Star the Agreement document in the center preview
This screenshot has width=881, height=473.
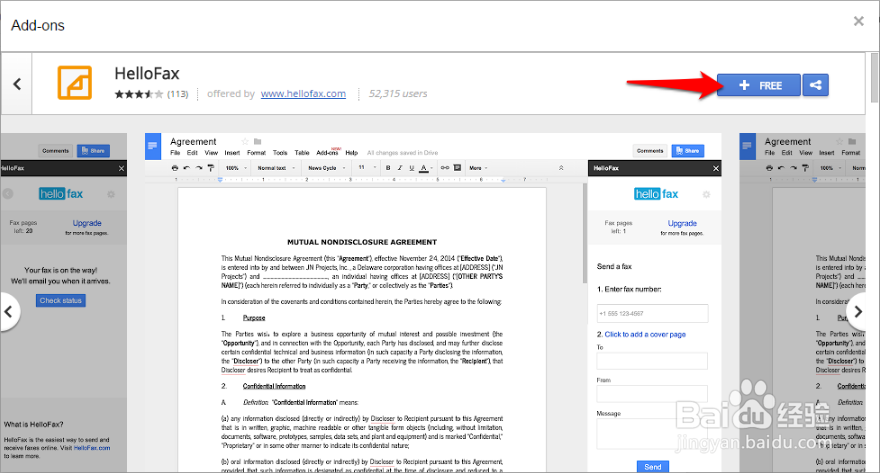click(244, 142)
